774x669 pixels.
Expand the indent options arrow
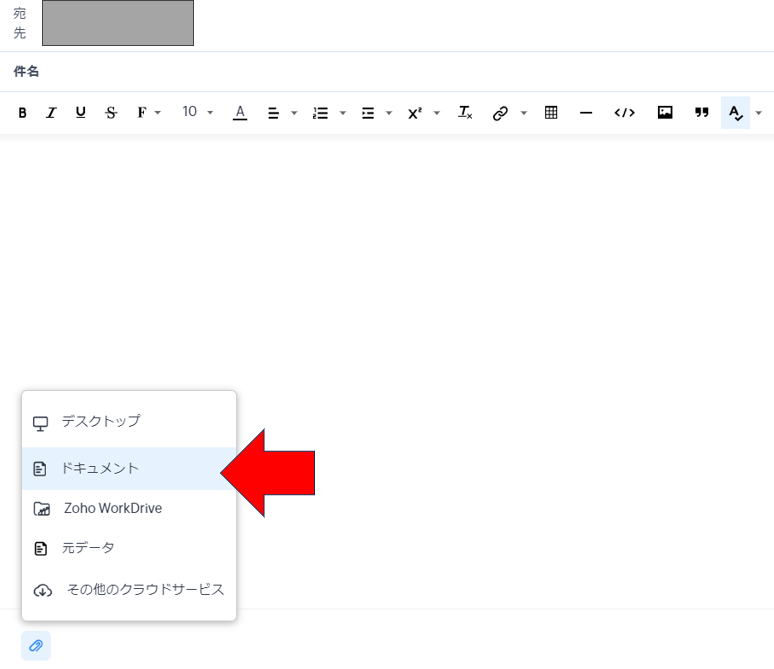tap(389, 113)
